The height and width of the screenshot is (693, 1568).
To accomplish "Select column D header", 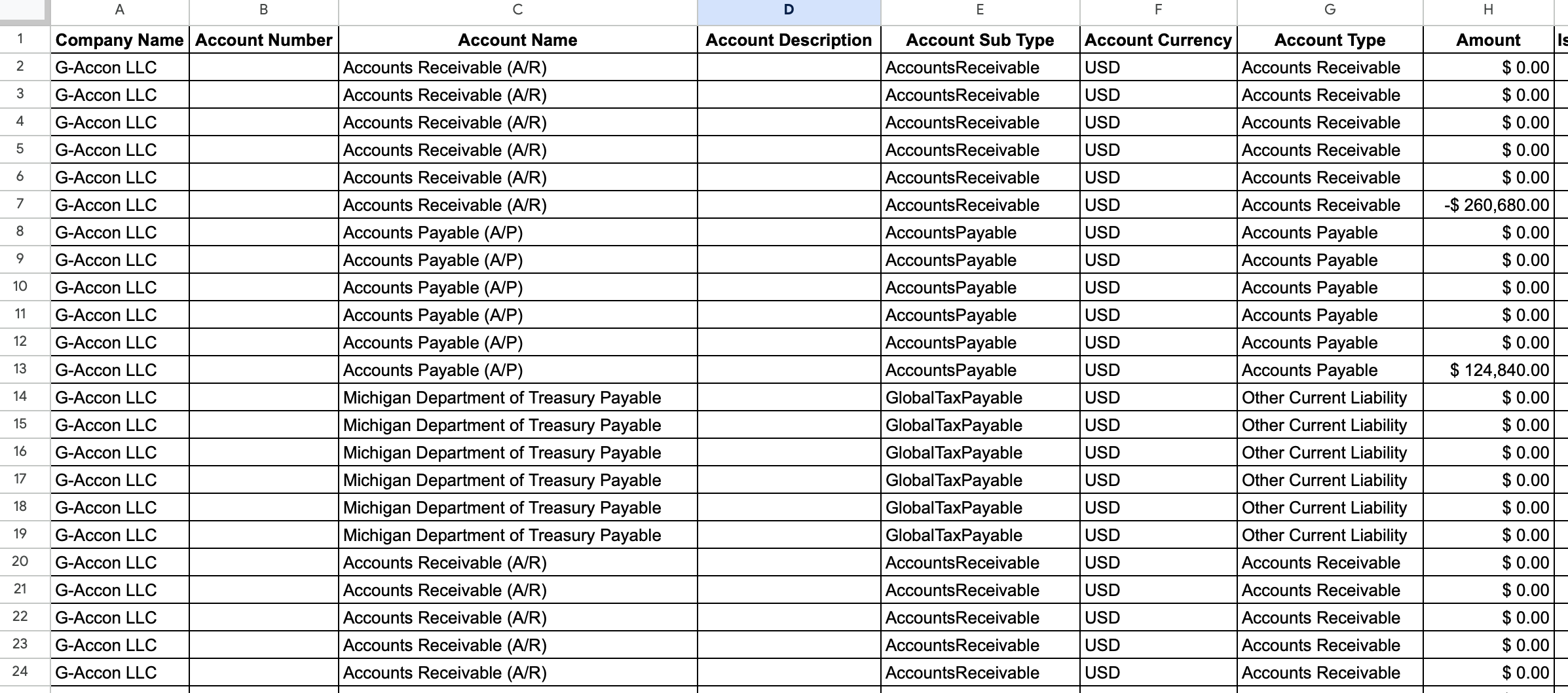I will (x=789, y=9).
